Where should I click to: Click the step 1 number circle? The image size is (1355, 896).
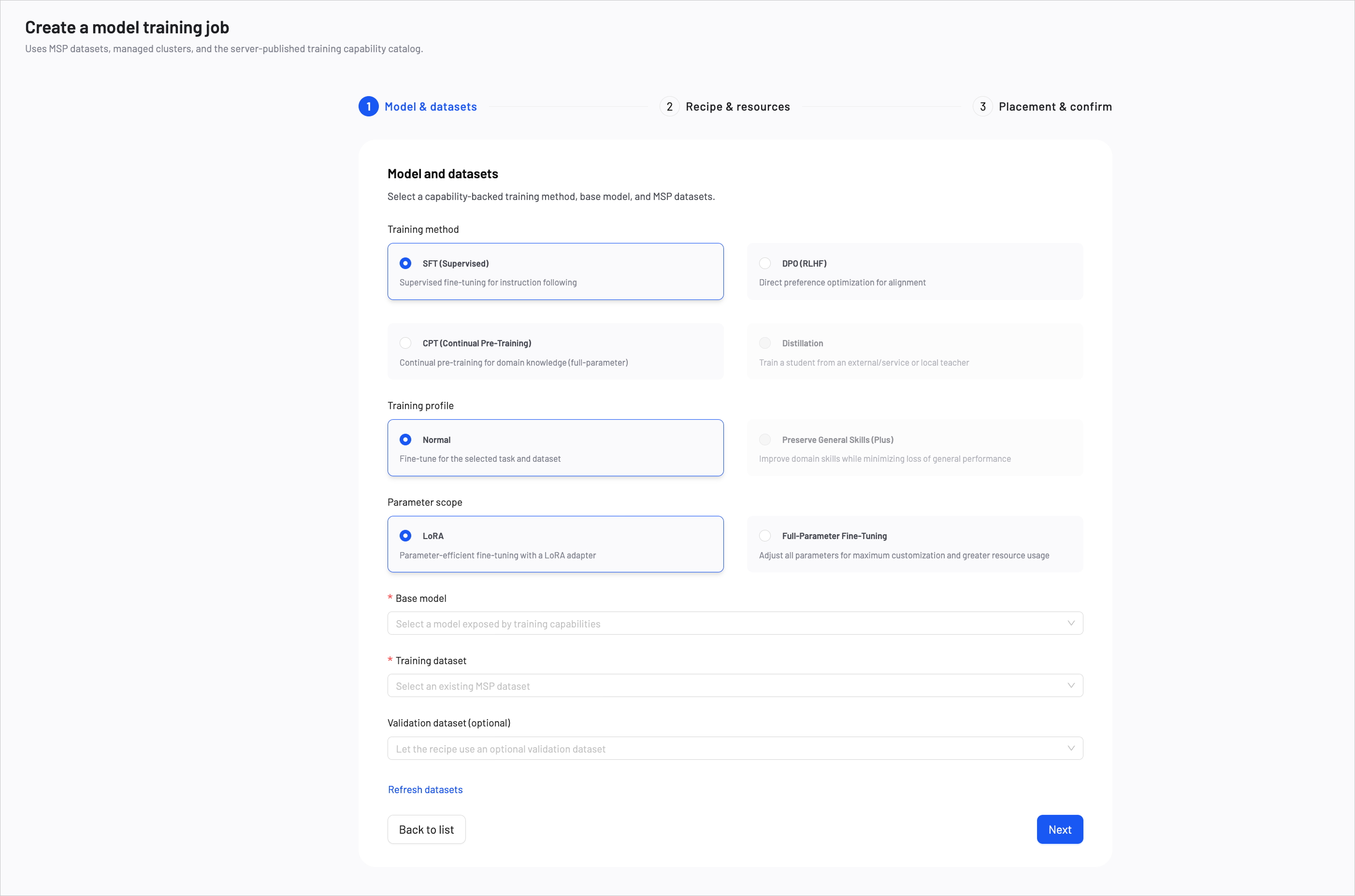tap(369, 107)
